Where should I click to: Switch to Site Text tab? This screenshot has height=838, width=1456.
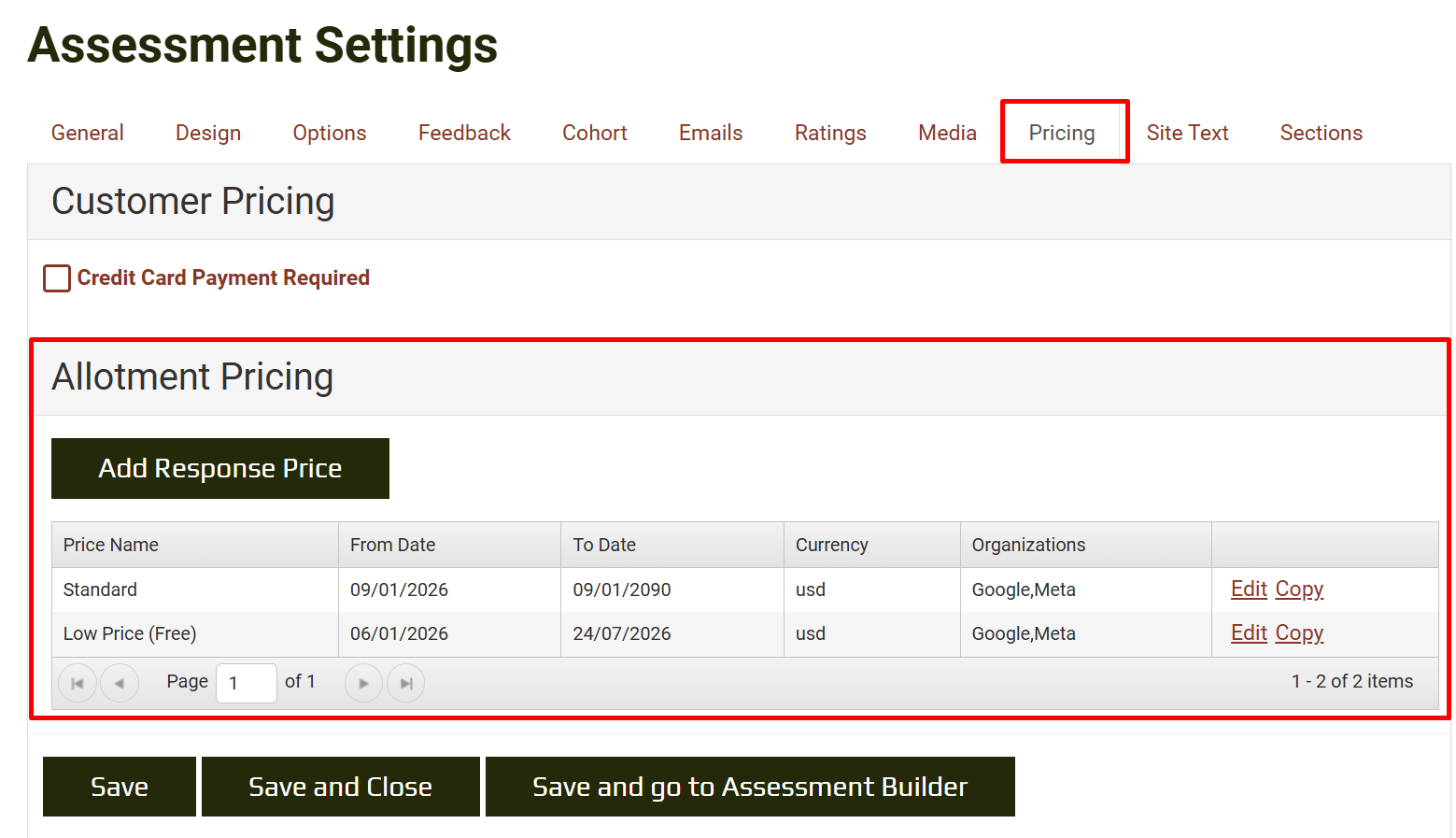pyautogui.click(x=1187, y=133)
